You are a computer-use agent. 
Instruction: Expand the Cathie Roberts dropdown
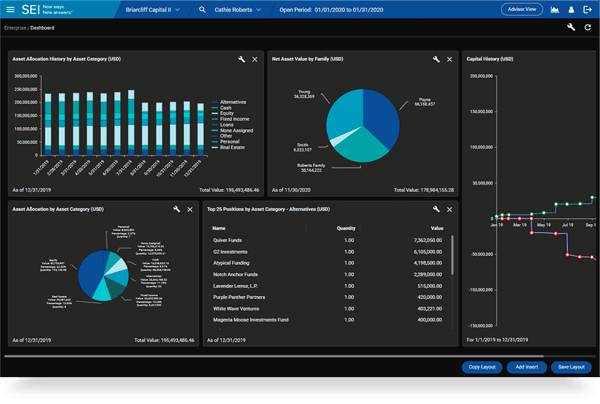pyautogui.click(x=237, y=10)
